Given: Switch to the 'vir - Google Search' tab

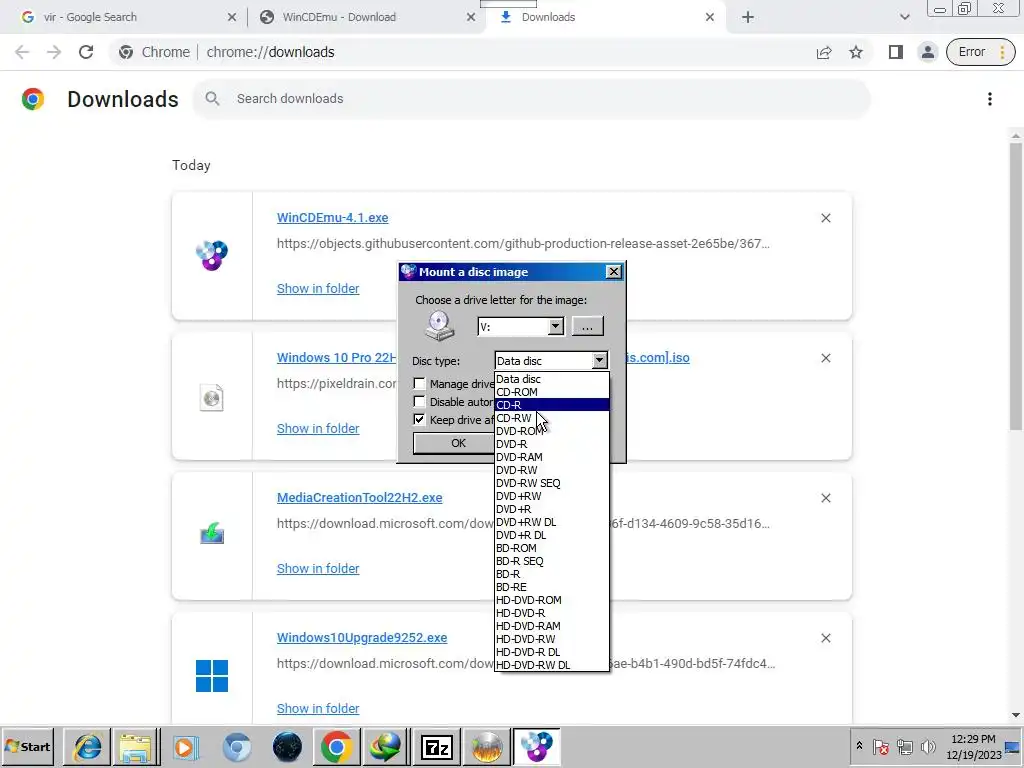Looking at the screenshot, I should click(124, 17).
